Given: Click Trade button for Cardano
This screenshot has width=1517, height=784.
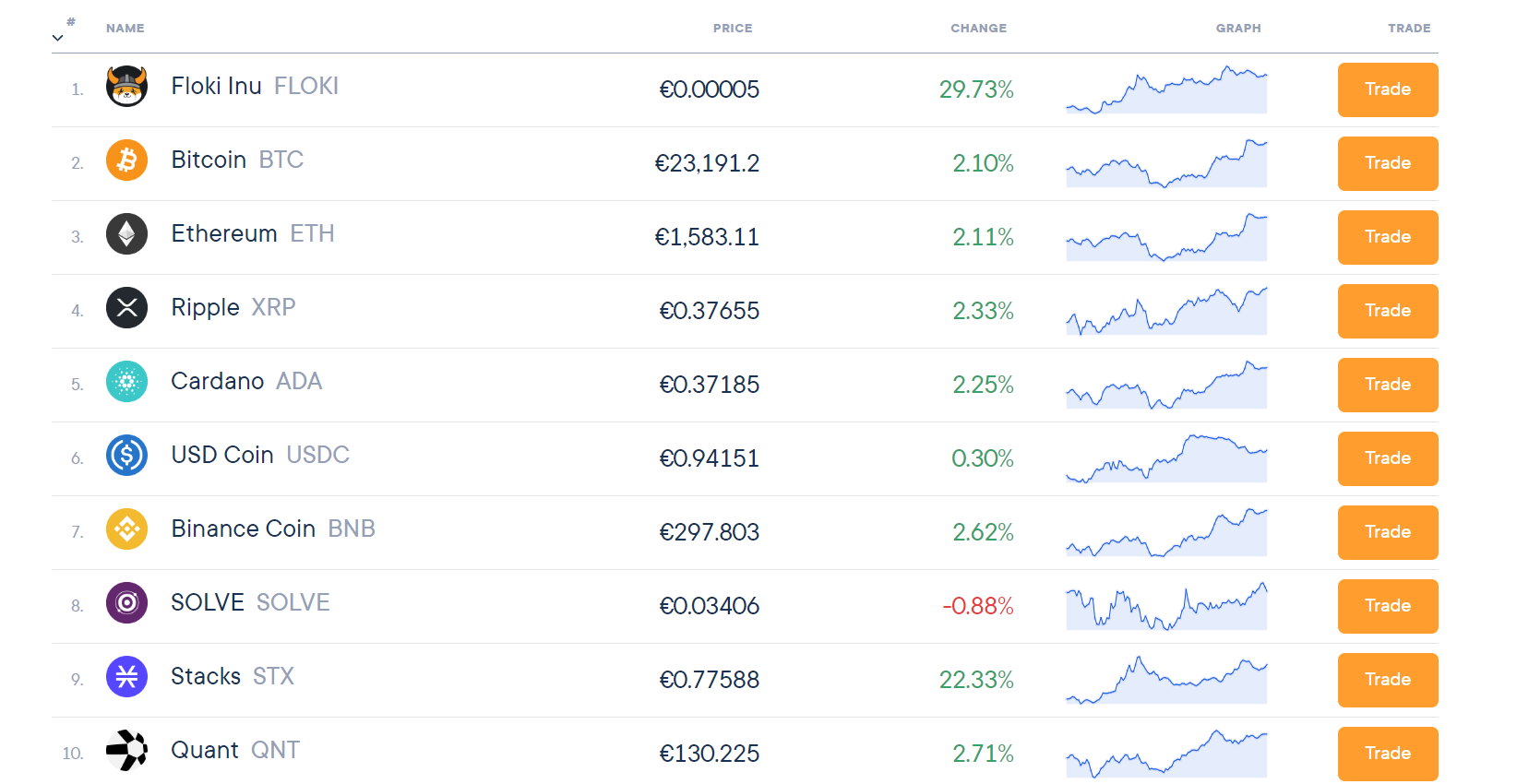Looking at the screenshot, I should [x=1388, y=385].
